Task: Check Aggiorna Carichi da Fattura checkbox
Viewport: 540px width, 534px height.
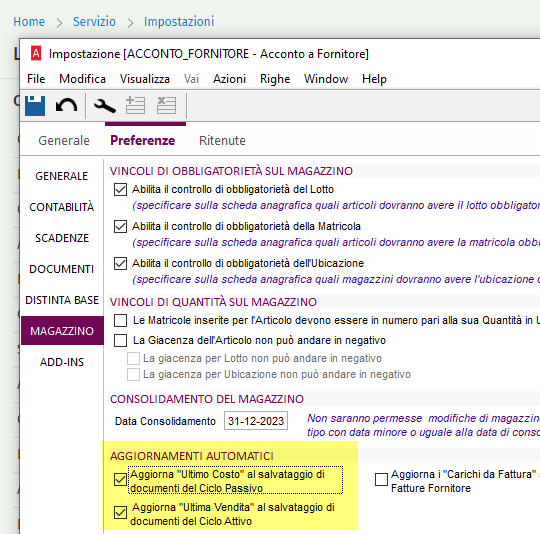Action: (x=381, y=479)
